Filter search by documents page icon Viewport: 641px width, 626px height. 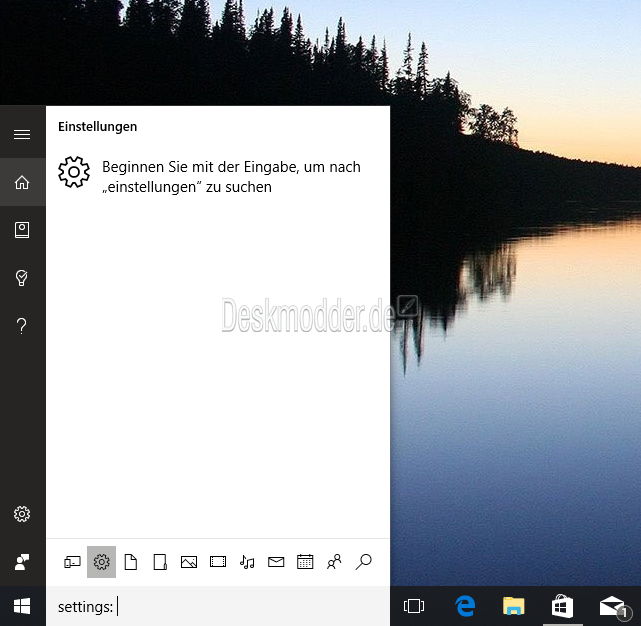click(131, 562)
